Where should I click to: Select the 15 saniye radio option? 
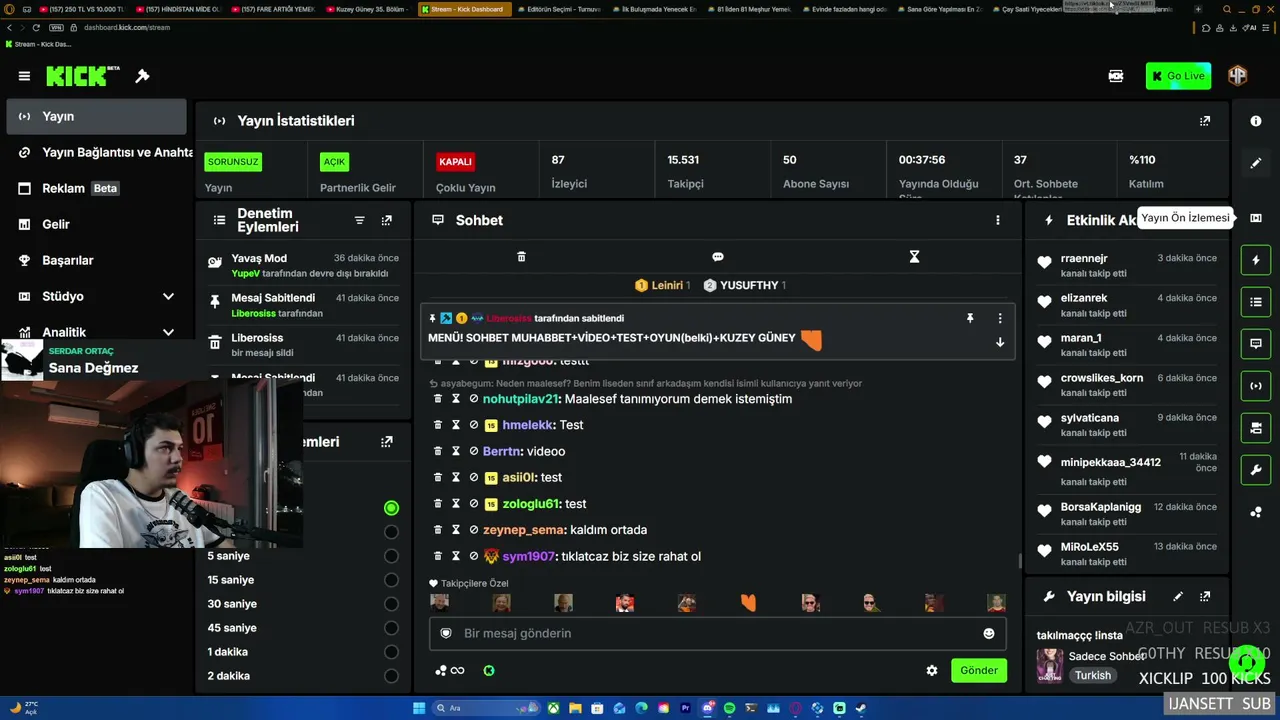pyautogui.click(x=391, y=580)
